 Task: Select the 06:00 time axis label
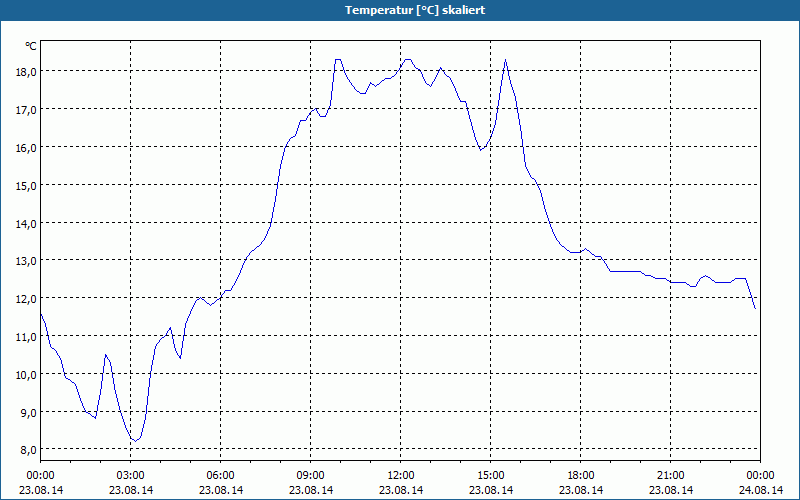220,476
